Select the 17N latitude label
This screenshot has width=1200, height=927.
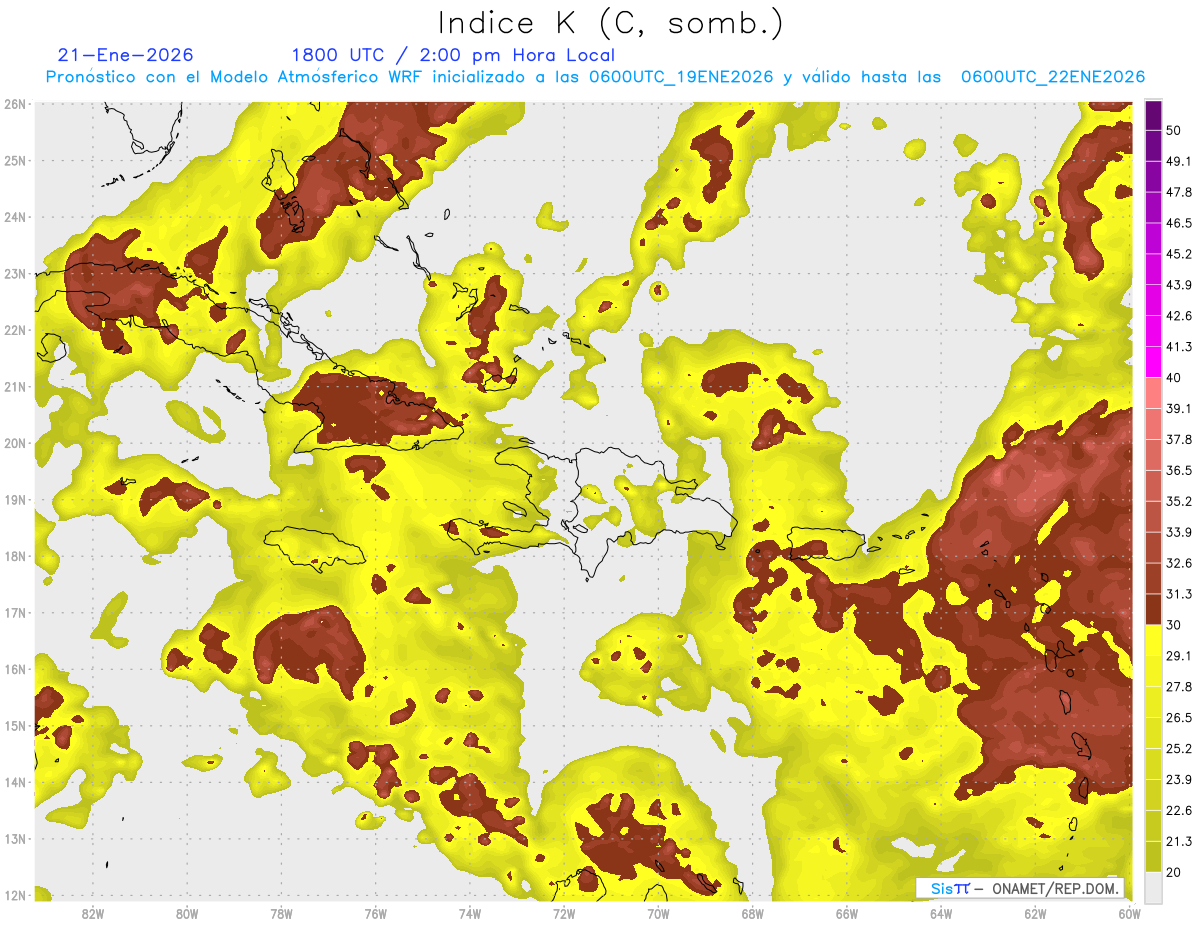[x=15, y=612]
